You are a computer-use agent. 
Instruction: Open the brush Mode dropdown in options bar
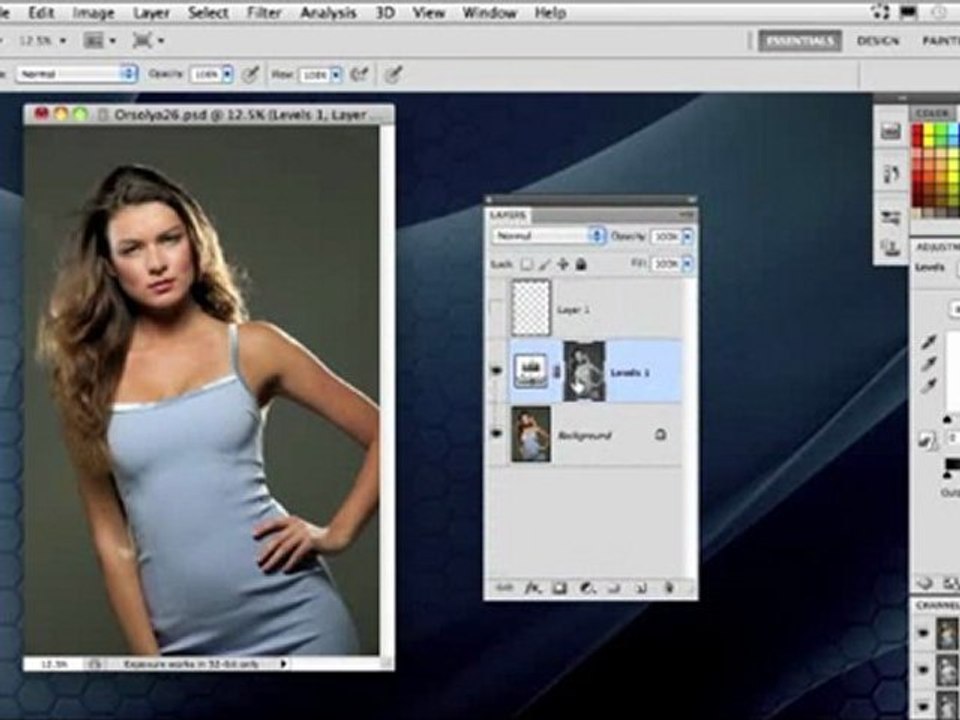point(76,74)
